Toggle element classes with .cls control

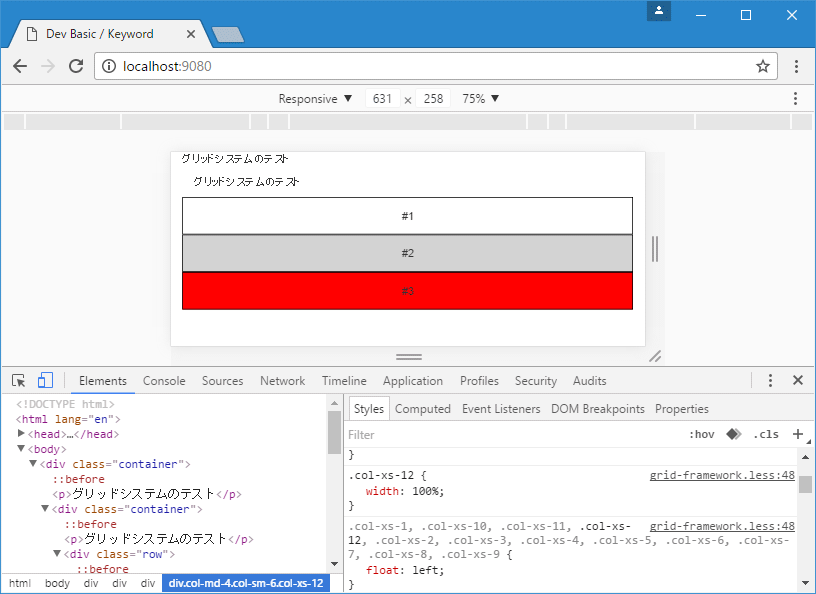[766, 434]
